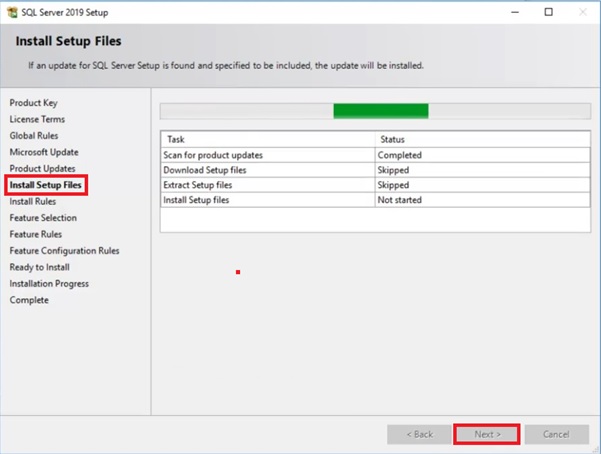Select the Microsoft Update step
Viewport: 601px width, 454px height.
pos(44,152)
